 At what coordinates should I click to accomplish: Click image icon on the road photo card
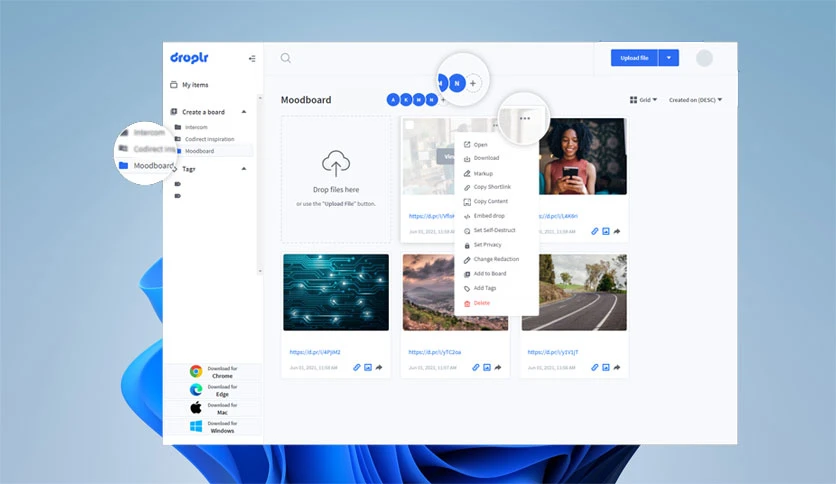point(606,367)
